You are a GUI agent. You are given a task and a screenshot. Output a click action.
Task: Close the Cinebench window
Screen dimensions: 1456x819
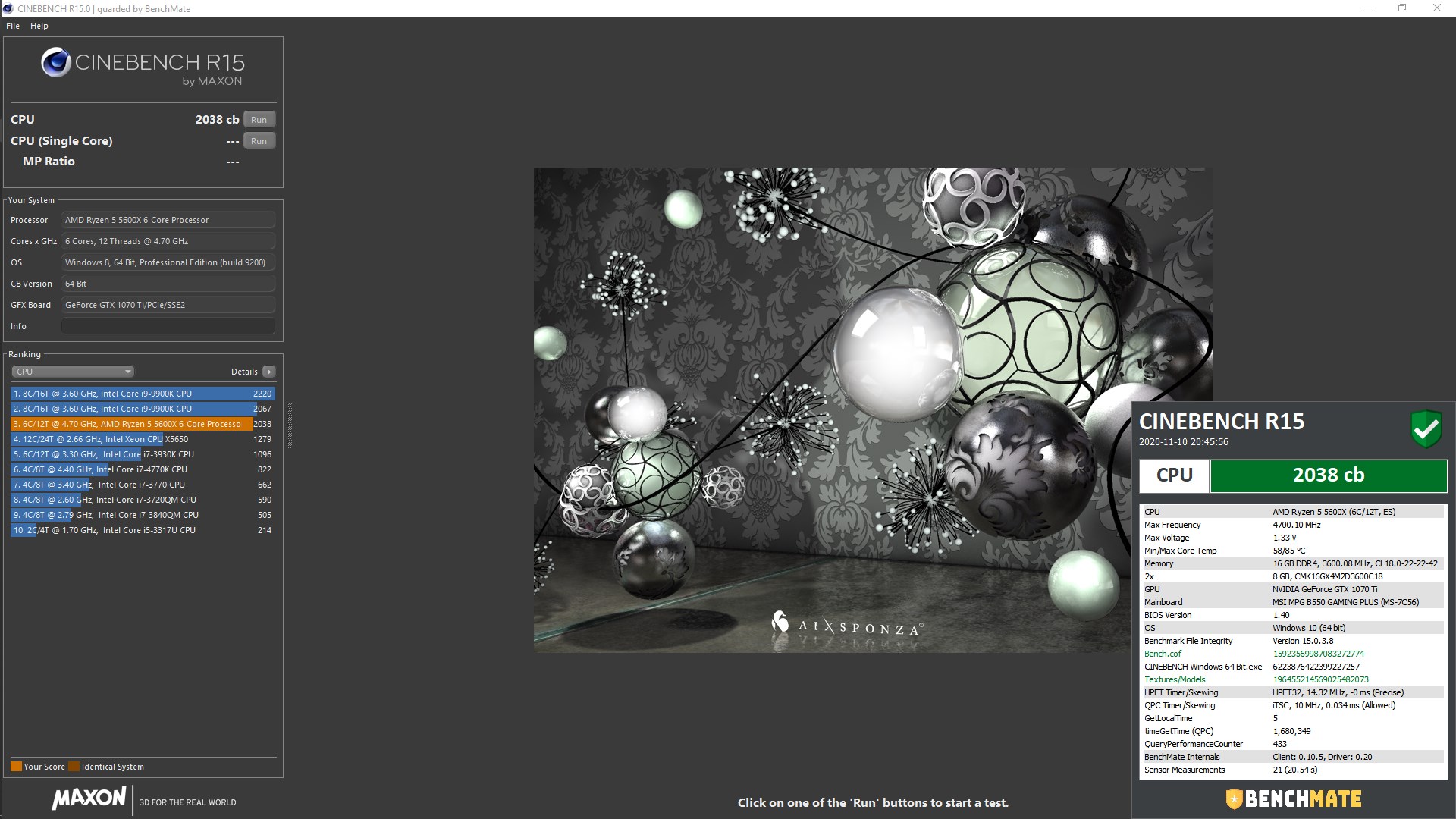pos(1436,8)
